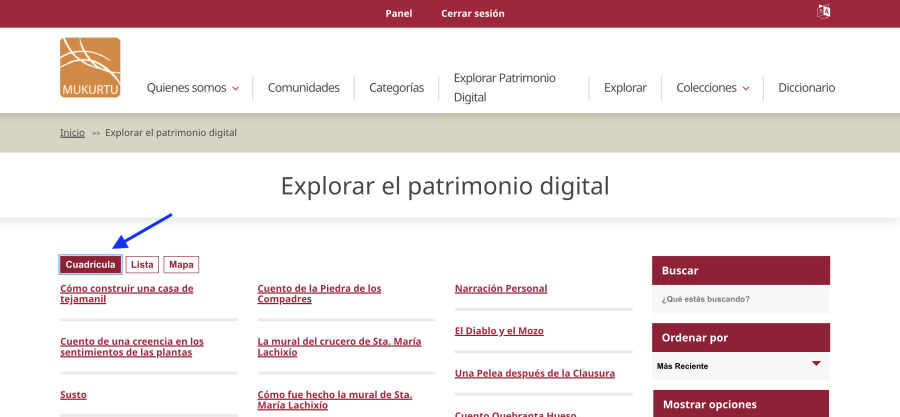Expand the Quienes somos menu
Image resolution: width=900 pixels, height=417 pixels.
coord(193,88)
